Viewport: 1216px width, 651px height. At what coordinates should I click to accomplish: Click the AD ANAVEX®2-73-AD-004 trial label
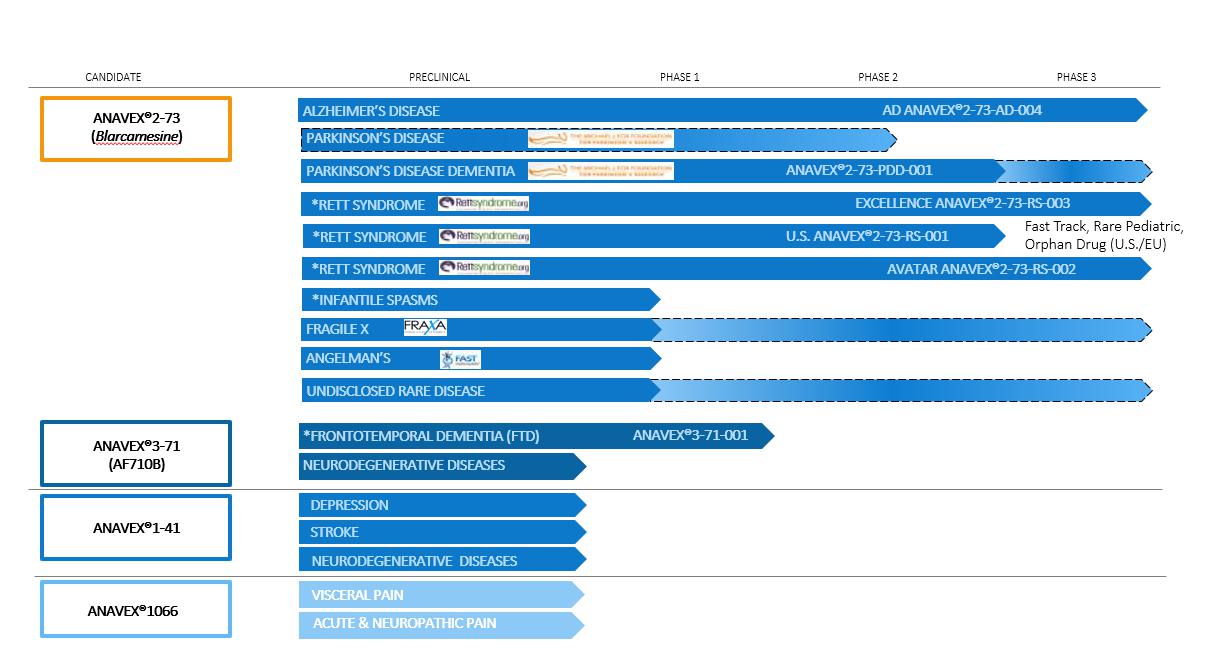click(961, 111)
